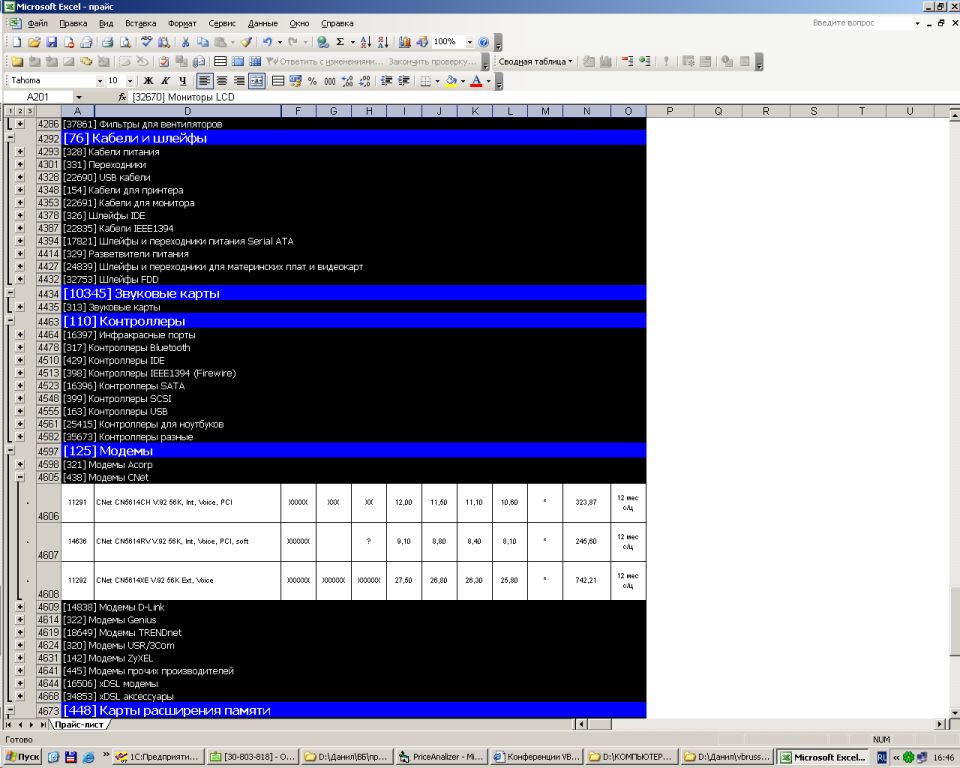Open the Данные menu
This screenshot has width=960, height=768.
pos(262,23)
